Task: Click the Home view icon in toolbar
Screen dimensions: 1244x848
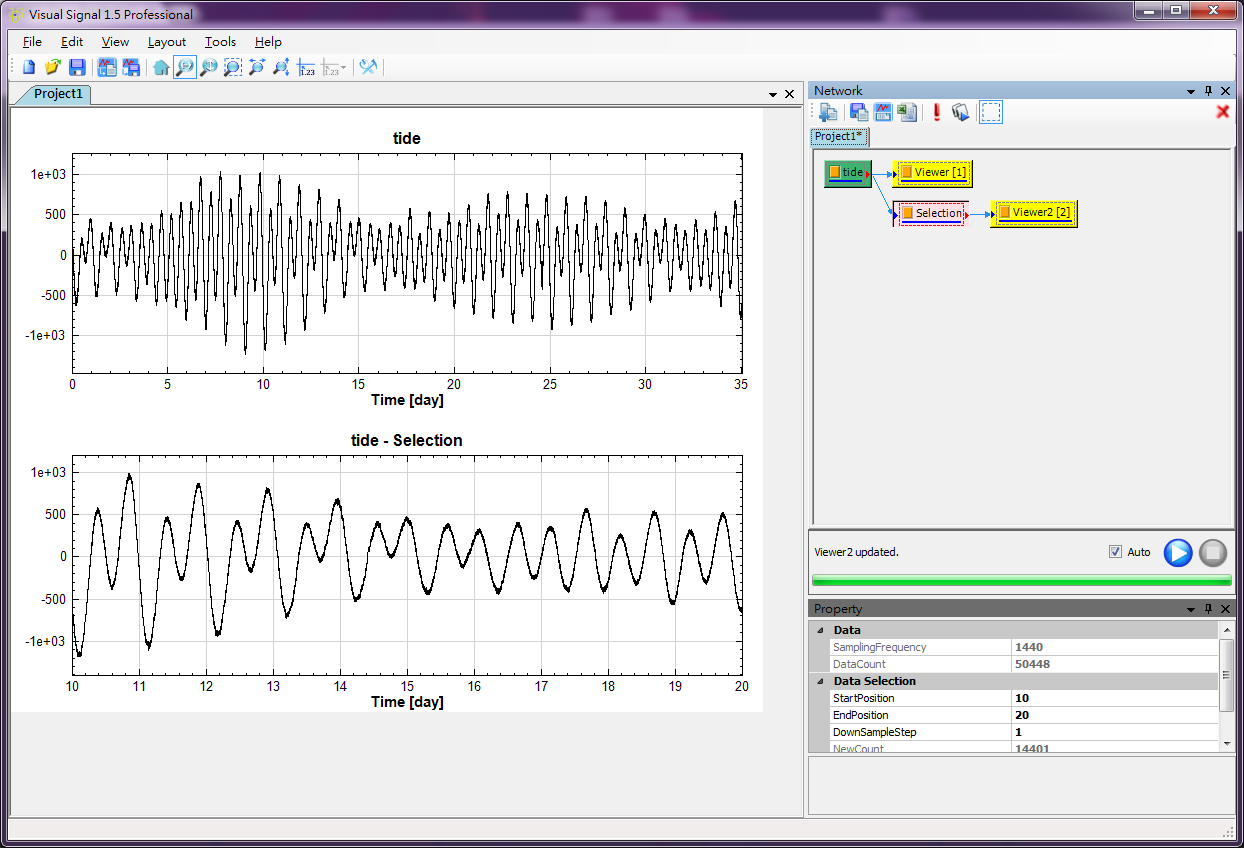Action: coord(160,67)
